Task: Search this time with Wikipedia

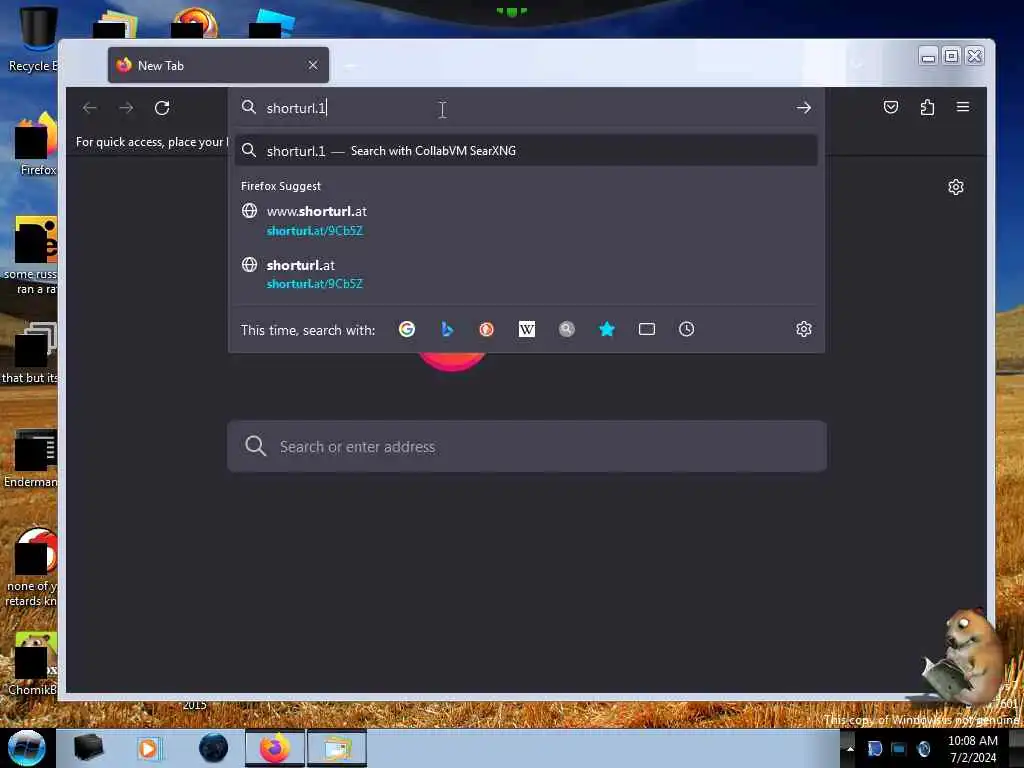Action: click(x=526, y=329)
